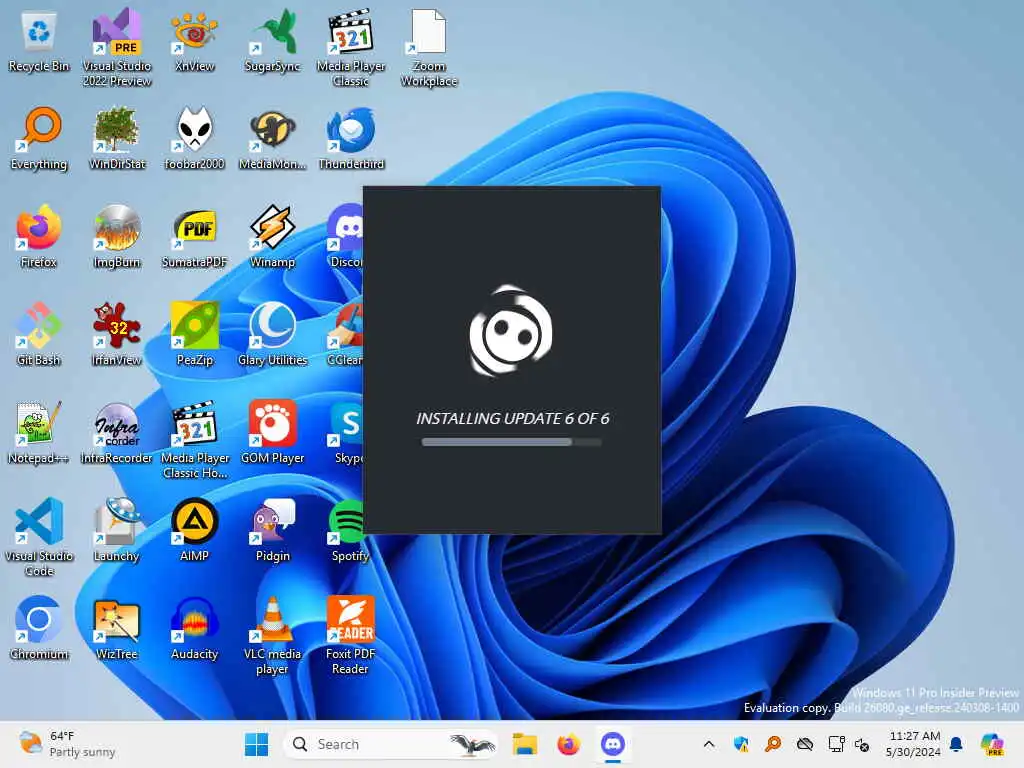
Task: Select the IrfanView red splat icon
Action: (117, 334)
